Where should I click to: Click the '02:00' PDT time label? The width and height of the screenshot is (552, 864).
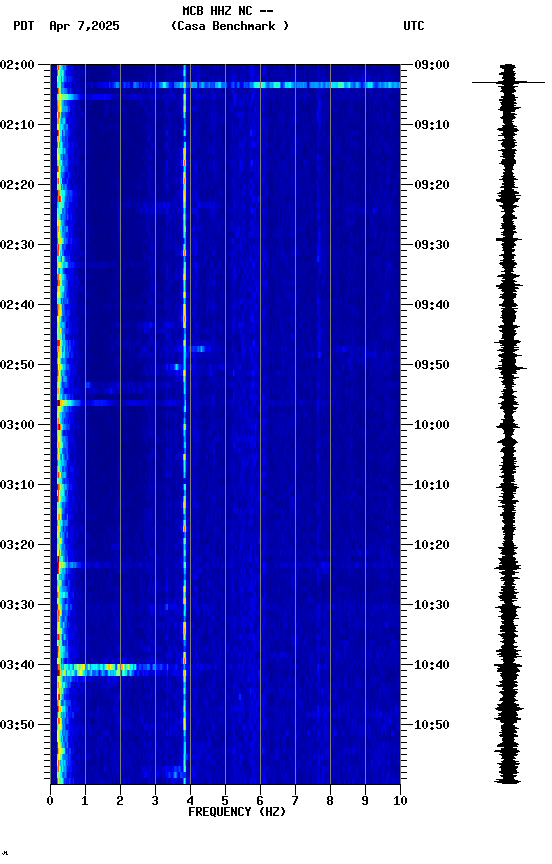17,64
